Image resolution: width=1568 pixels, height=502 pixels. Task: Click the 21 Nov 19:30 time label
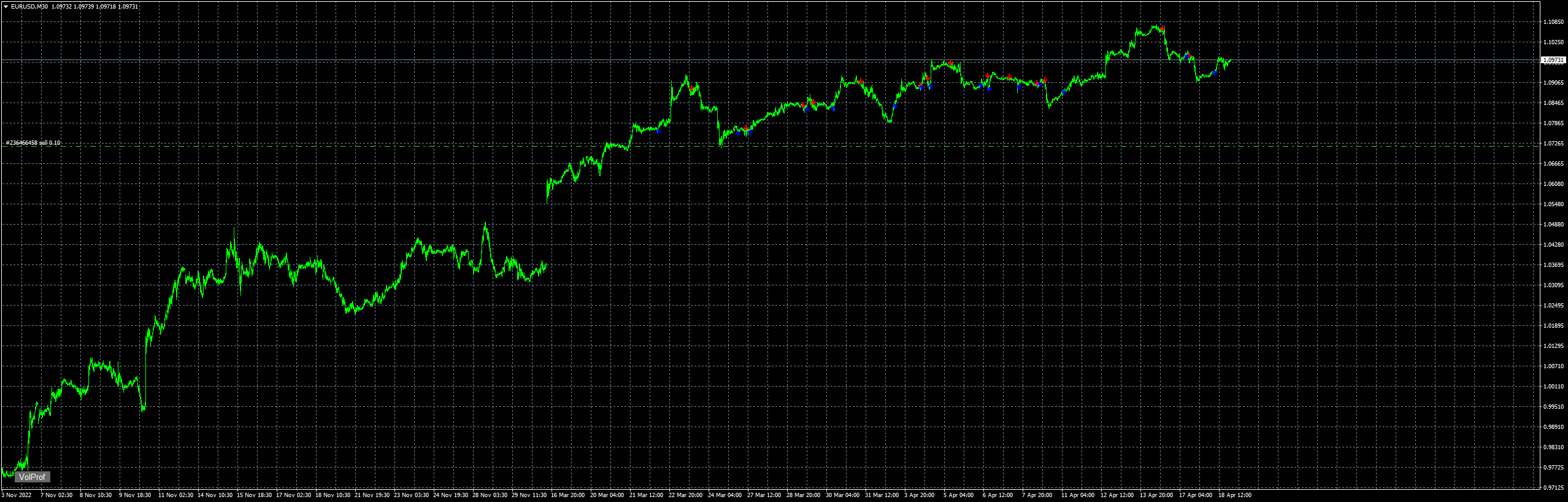point(372,495)
